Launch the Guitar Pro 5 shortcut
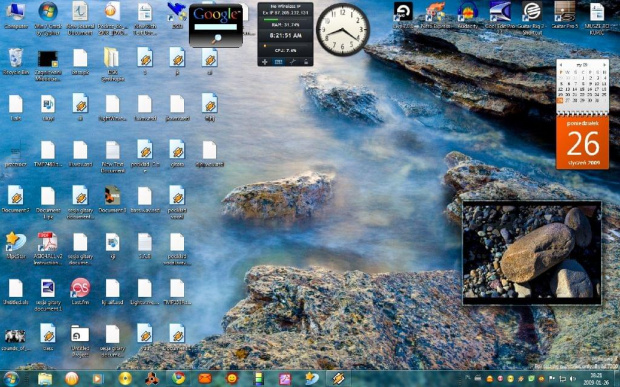The image size is (620, 387). click(x=565, y=15)
